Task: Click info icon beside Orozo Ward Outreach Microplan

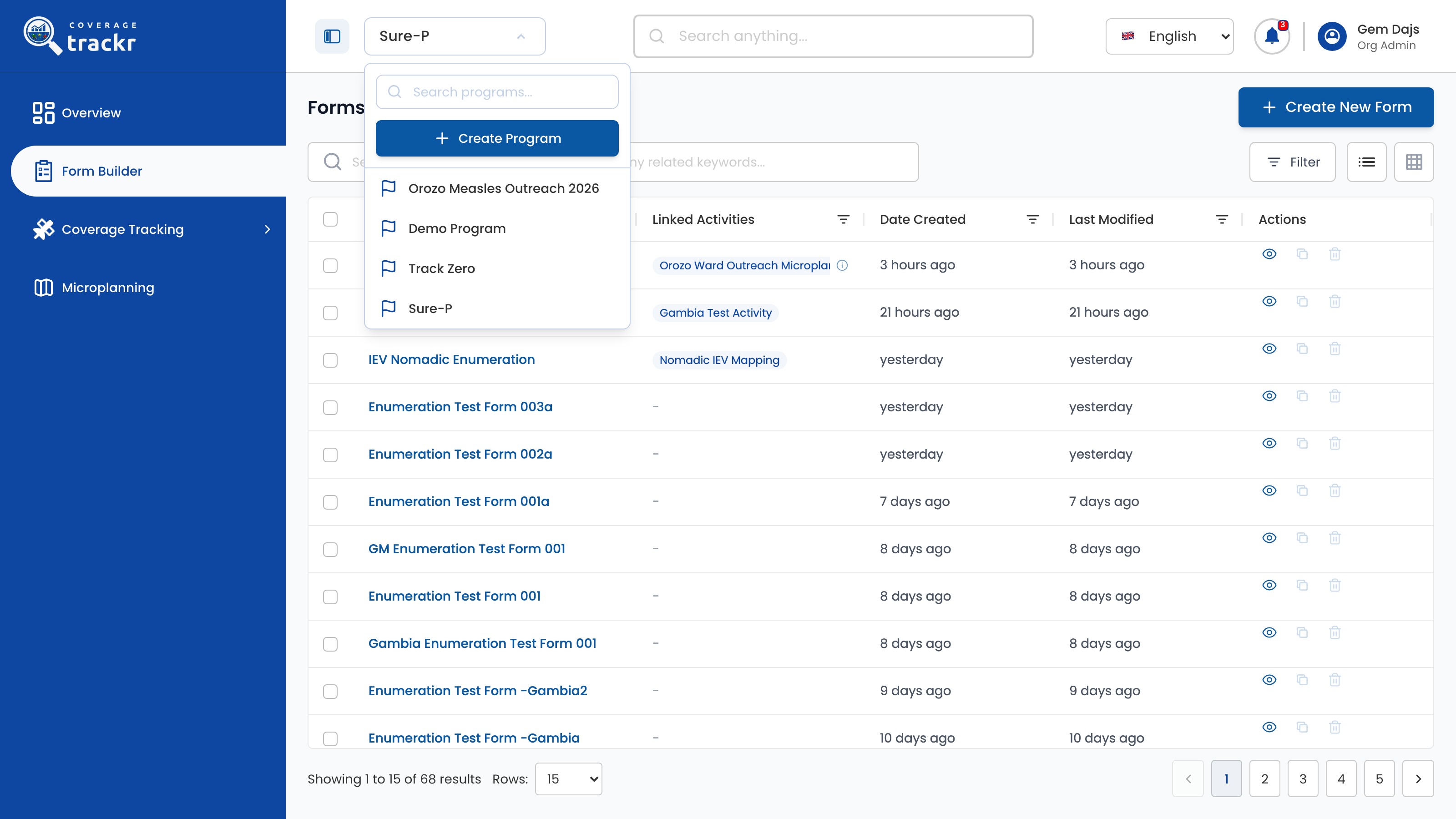Action: 842,265
